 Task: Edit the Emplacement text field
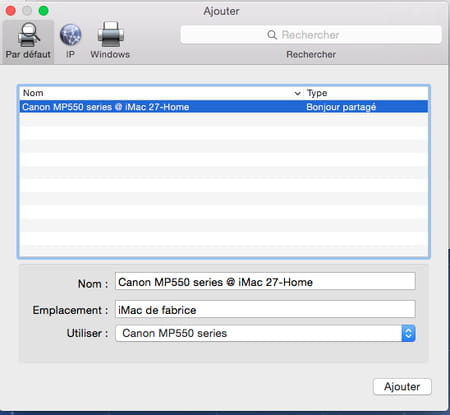[x=265, y=309]
